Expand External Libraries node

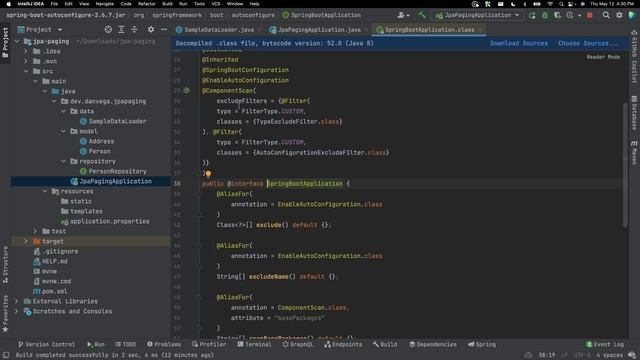click(16, 301)
